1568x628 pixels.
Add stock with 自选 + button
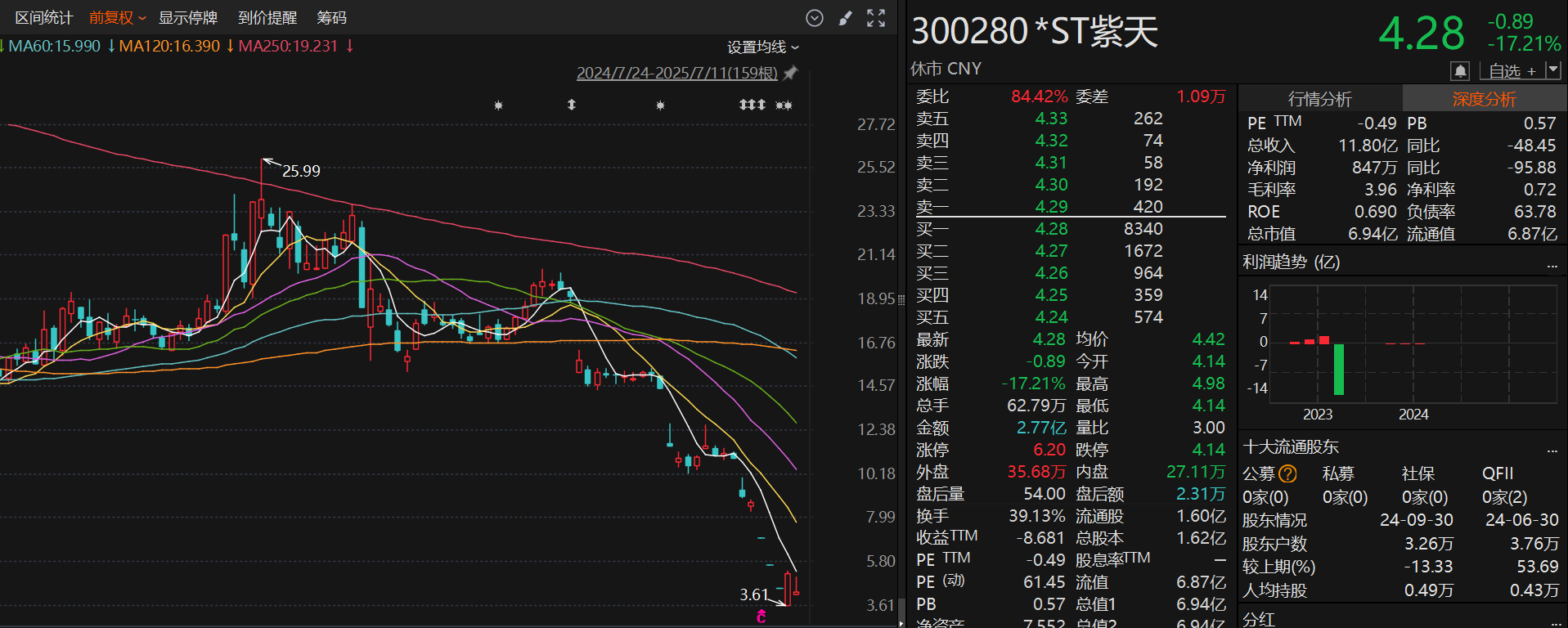pos(1512,71)
